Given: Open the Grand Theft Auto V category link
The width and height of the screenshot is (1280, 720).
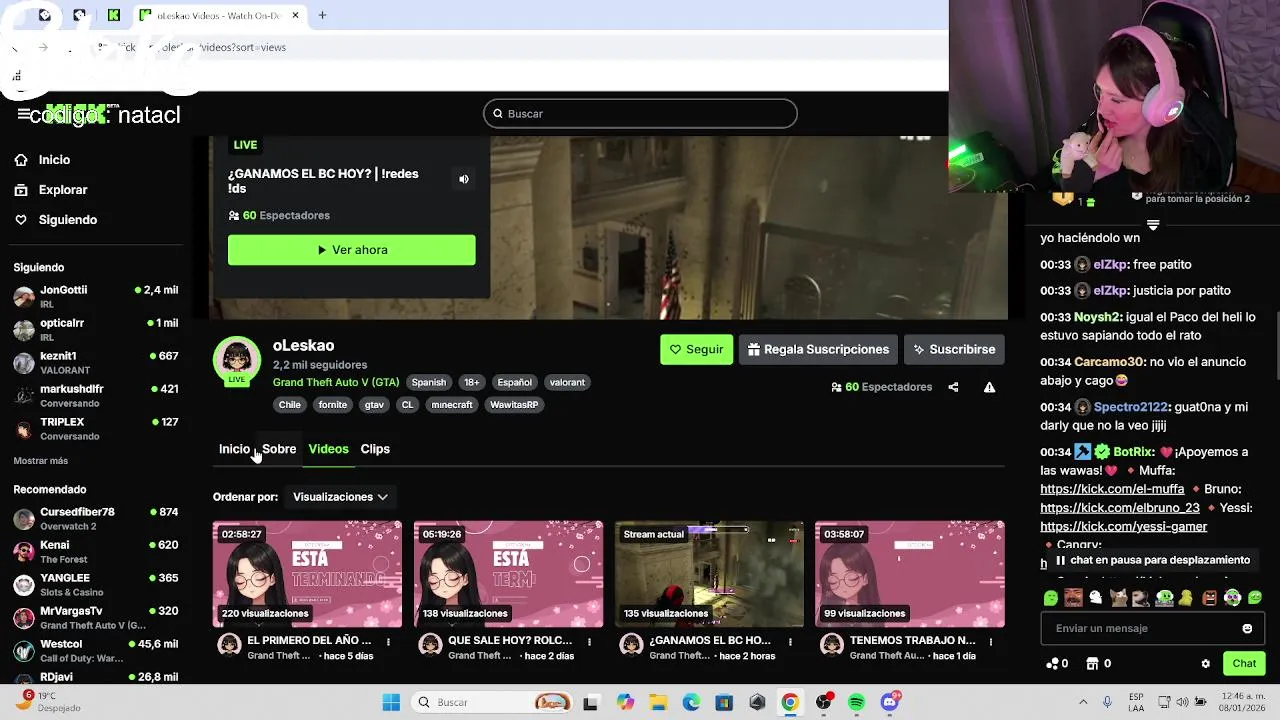Looking at the screenshot, I should click(336, 382).
